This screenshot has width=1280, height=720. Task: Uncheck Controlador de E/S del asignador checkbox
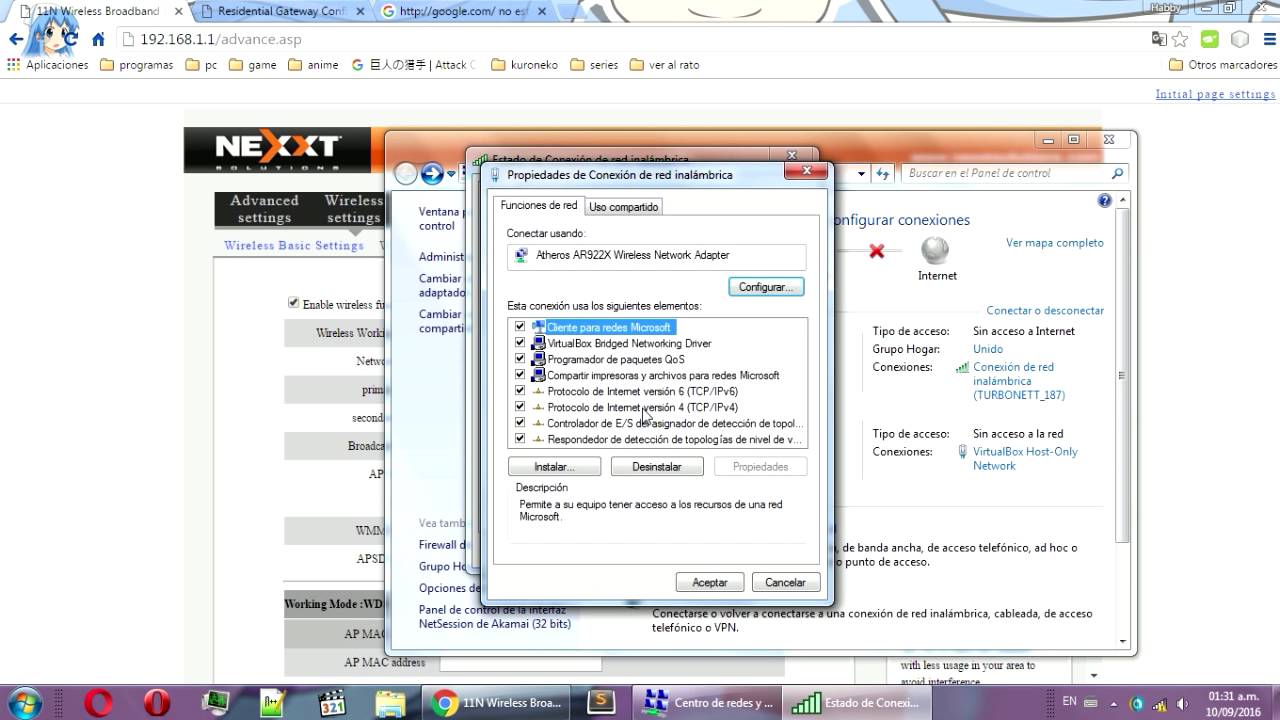click(x=520, y=423)
